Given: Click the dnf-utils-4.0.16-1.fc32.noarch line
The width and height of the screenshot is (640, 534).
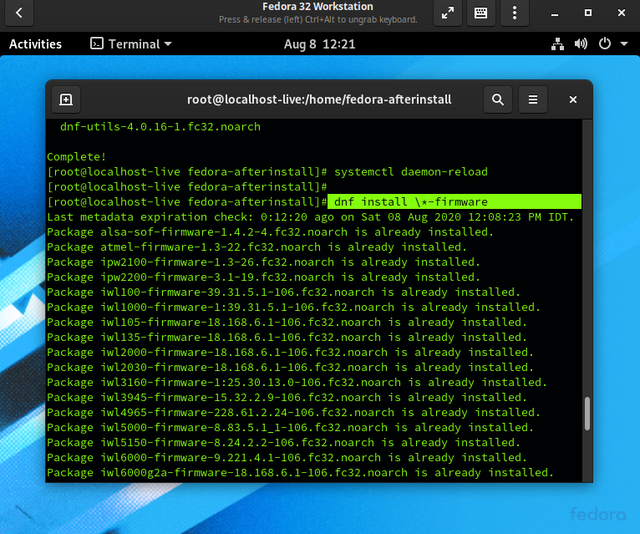Looking at the screenshot, I should point(160,127).
